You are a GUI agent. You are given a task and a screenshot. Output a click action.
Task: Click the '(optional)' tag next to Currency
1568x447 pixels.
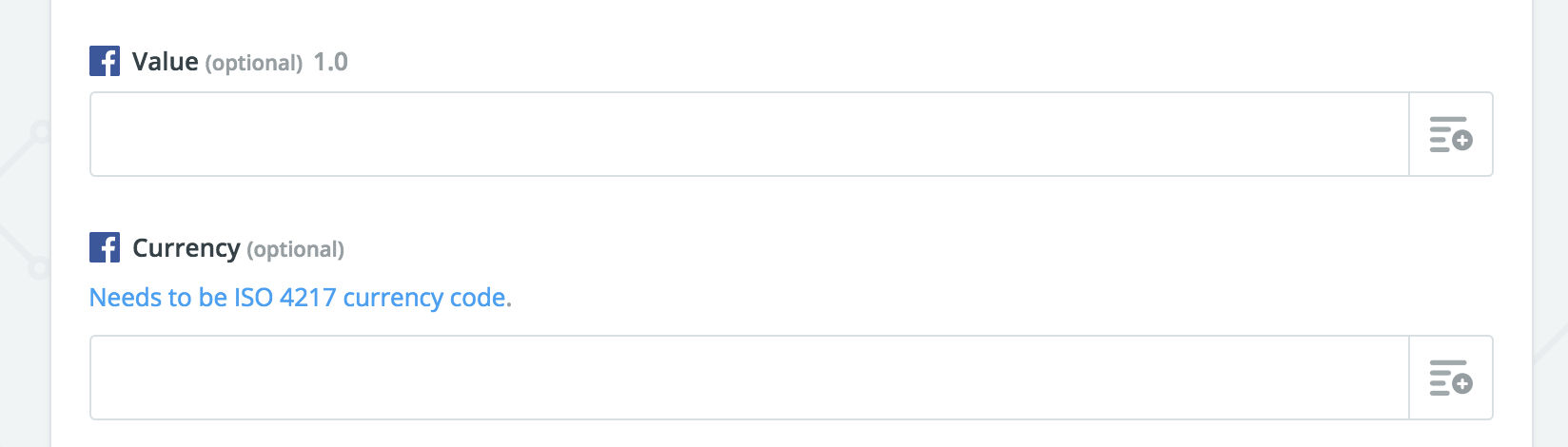[296, 249]
